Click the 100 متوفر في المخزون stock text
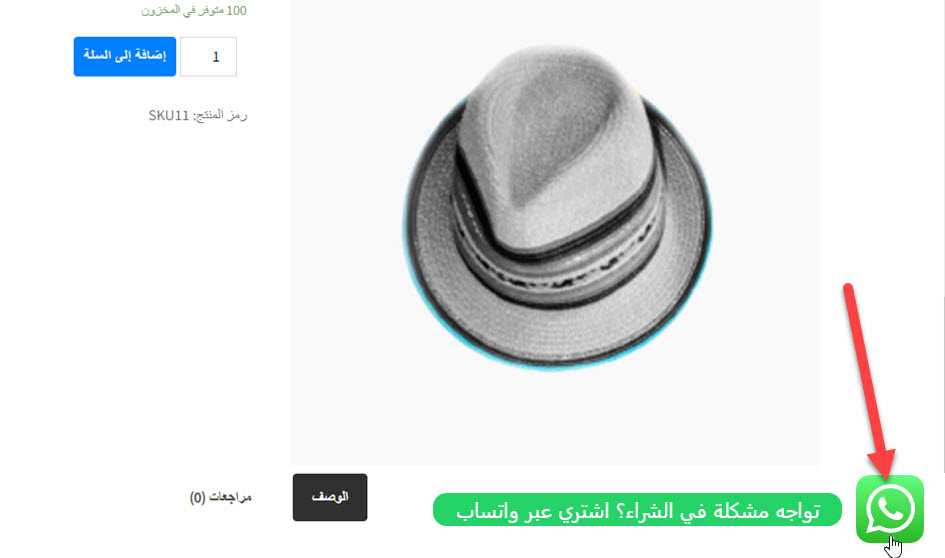This screenshot has width=945, height=558. point(193,10)
